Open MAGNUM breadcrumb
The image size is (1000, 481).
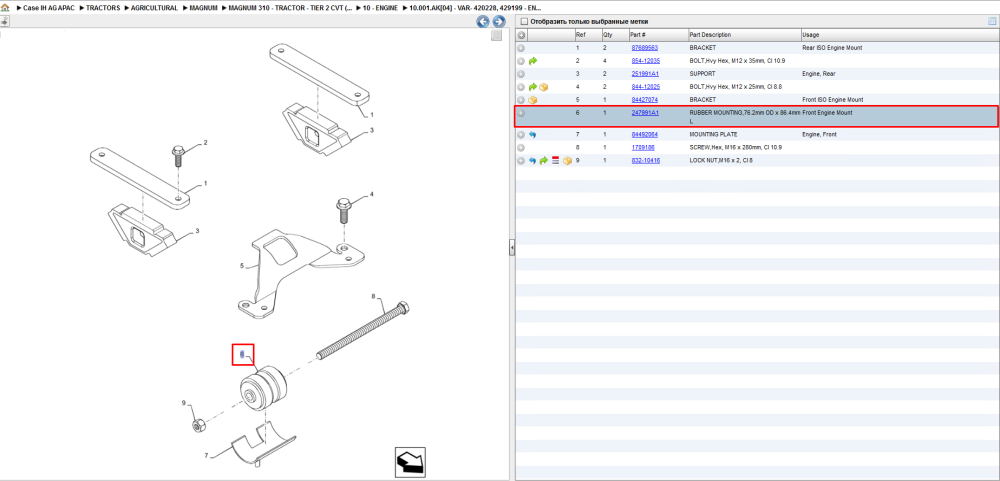coord(203,8)
